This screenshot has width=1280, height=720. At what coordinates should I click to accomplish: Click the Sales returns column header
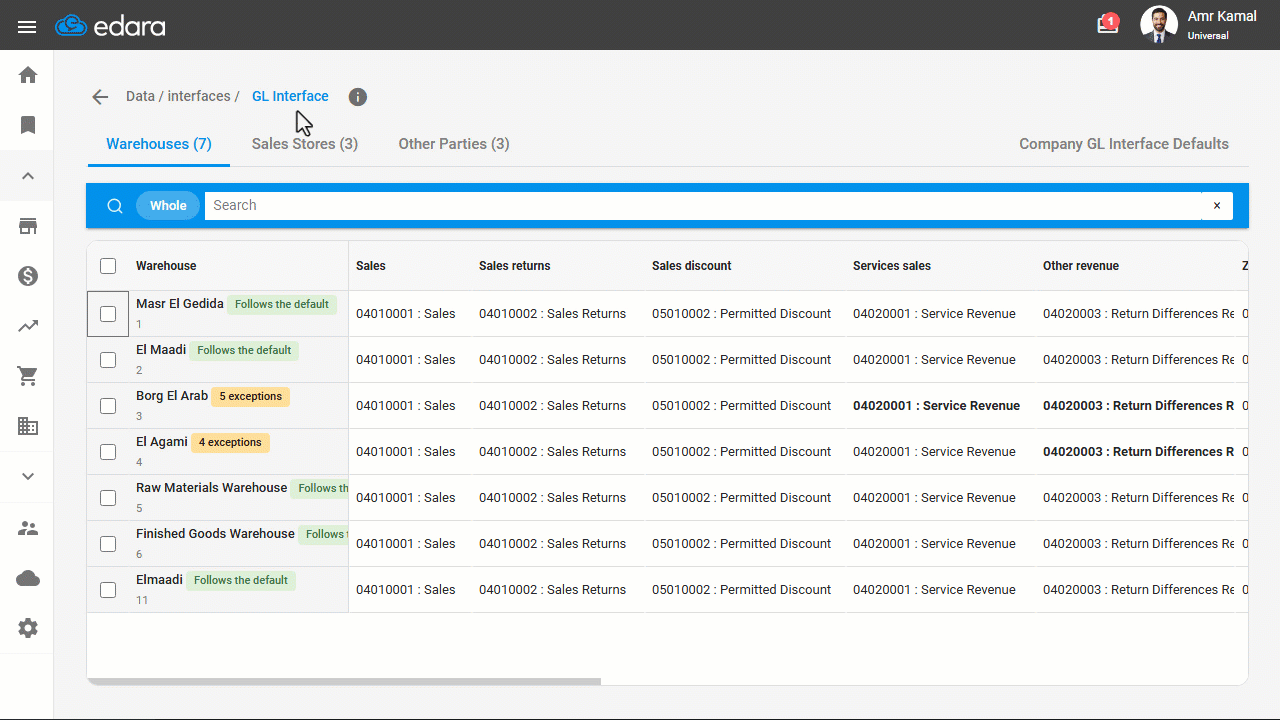tap(515, 266)
